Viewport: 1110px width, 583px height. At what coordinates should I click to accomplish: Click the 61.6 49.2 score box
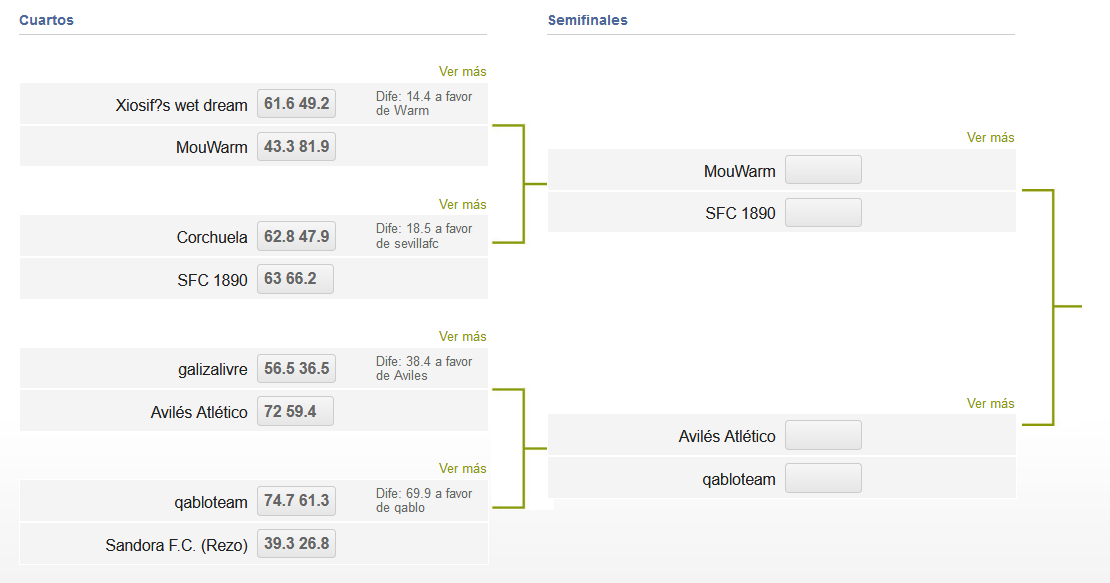coord(296,103)
